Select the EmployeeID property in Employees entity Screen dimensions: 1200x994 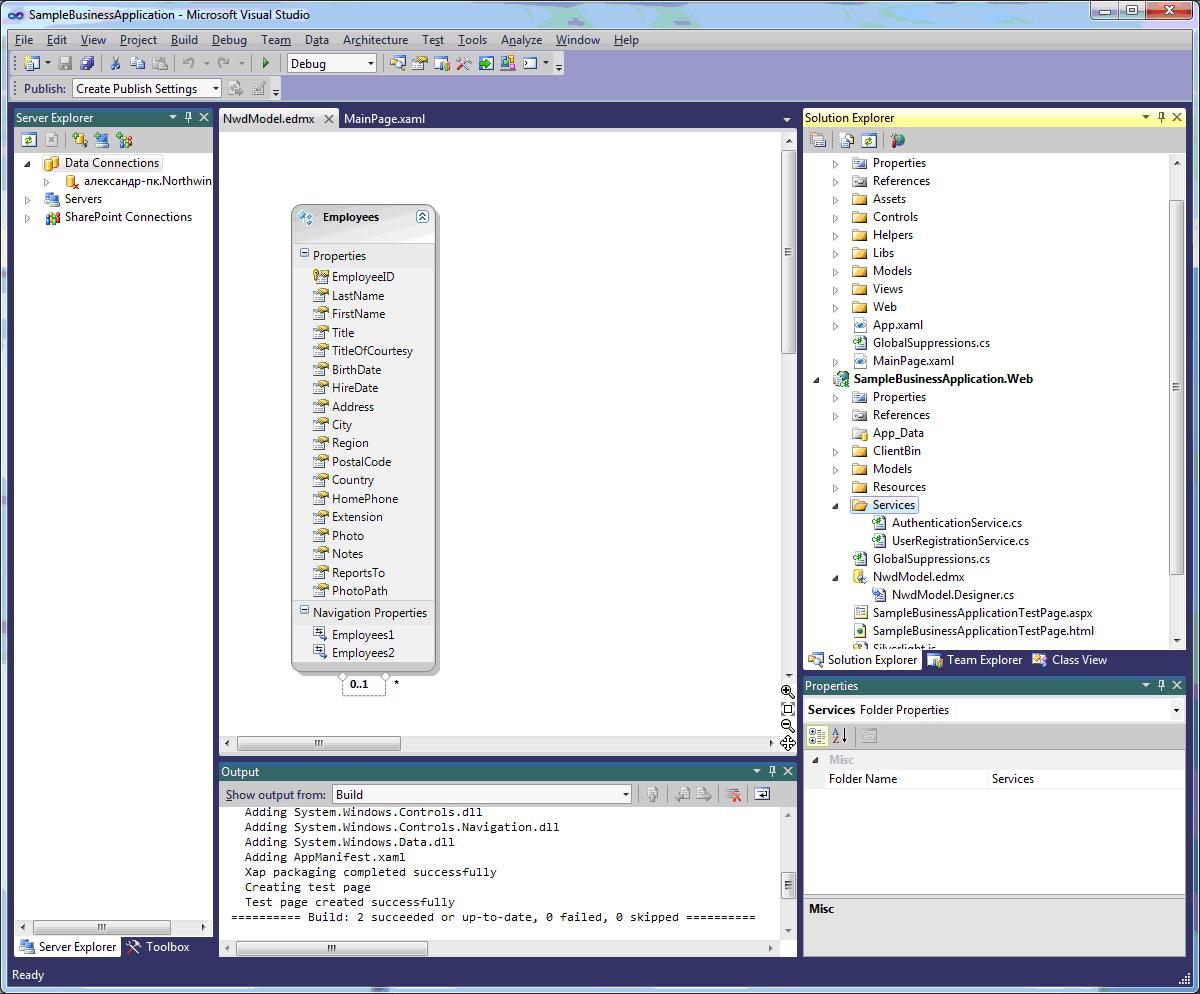pos(363,277)
